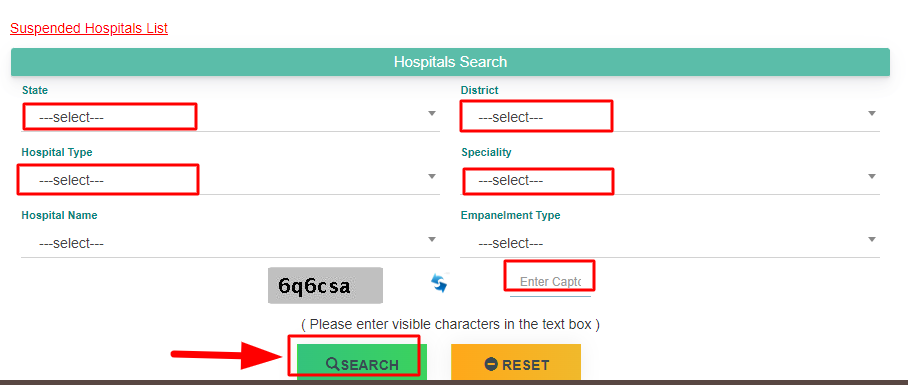Open the Hospital Type dropdown
This screenshot has height=385, width=908.
point(230,180)
